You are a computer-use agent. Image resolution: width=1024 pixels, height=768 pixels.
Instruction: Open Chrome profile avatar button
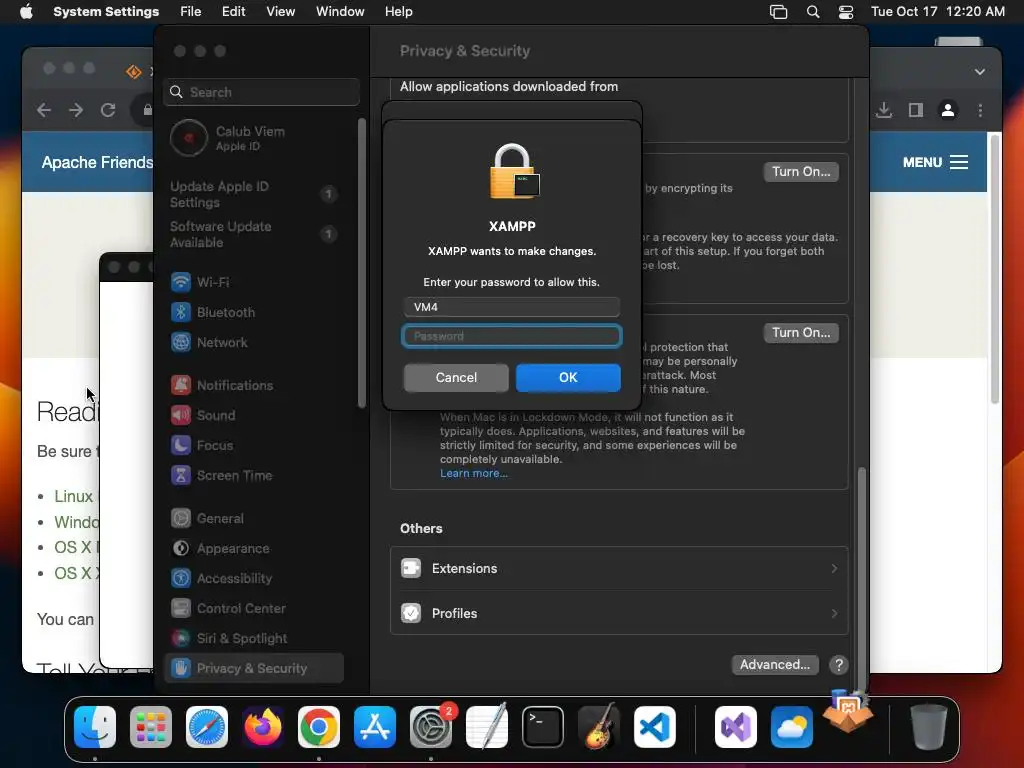(948, 110)
